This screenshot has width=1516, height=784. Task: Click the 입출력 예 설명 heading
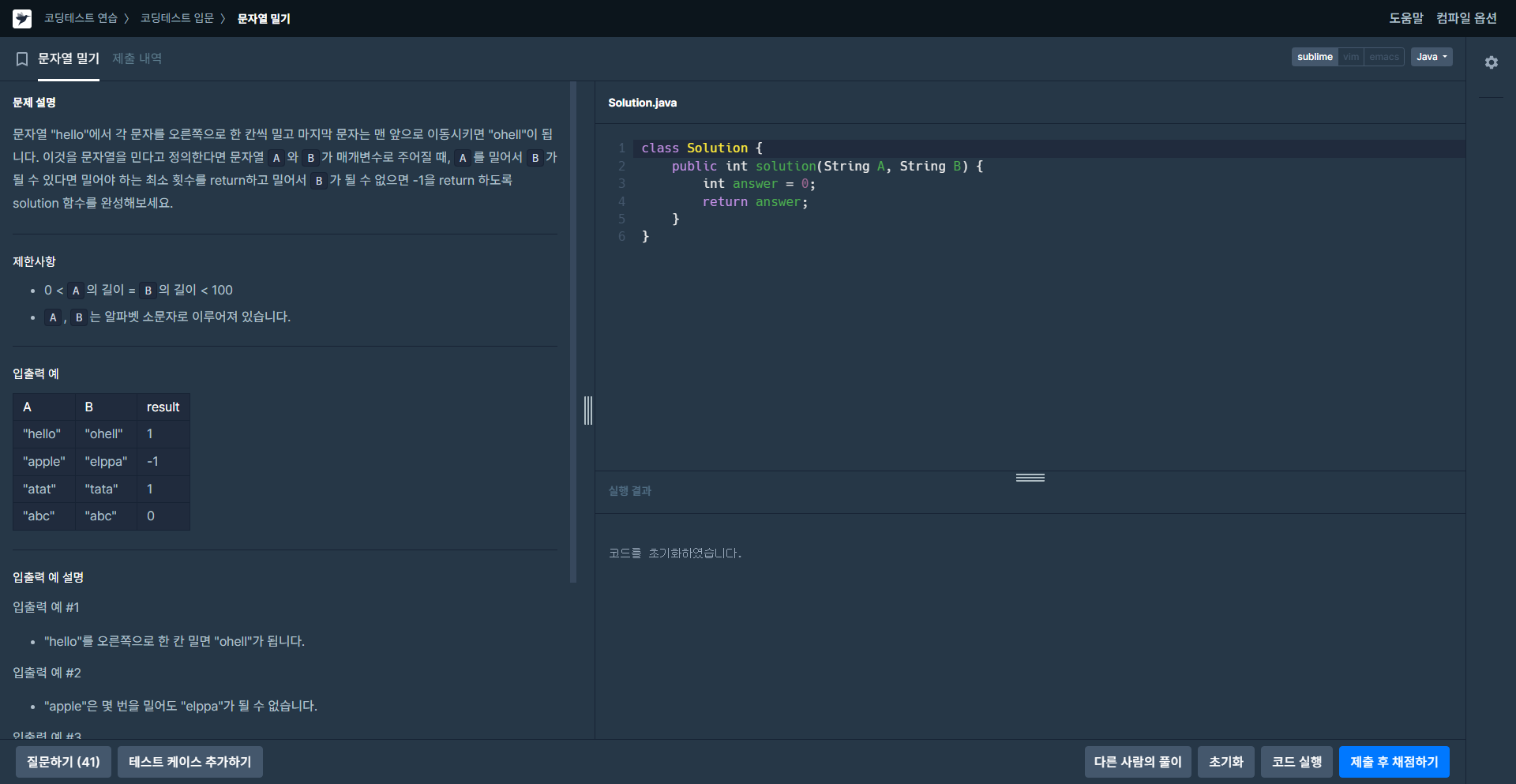click(x=48, y=577)
